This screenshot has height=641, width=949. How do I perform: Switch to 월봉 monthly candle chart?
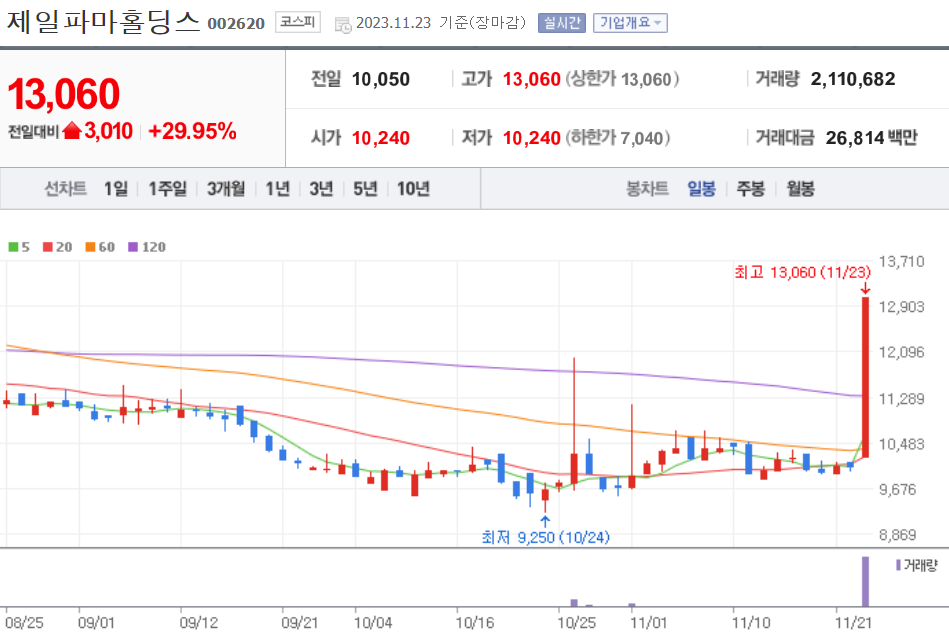tap(800, 189)
